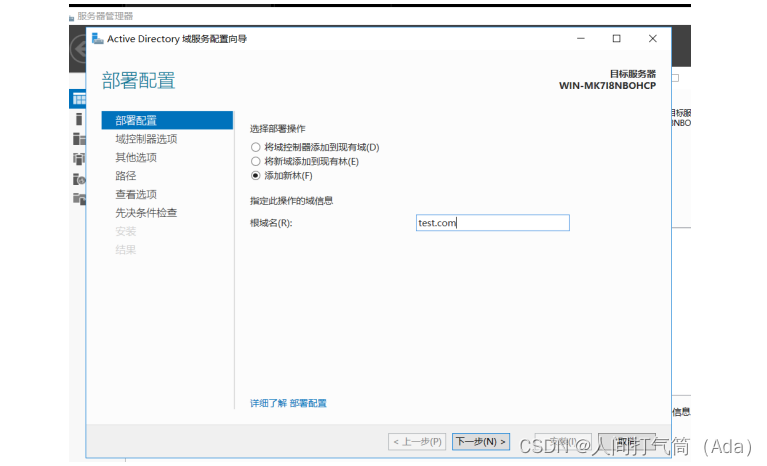Open Server Manager local server icon in sidebar

79,119
